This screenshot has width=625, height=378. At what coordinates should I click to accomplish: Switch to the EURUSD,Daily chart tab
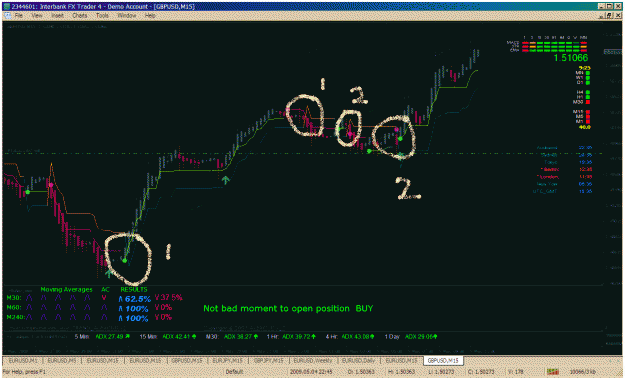point(358,360)
